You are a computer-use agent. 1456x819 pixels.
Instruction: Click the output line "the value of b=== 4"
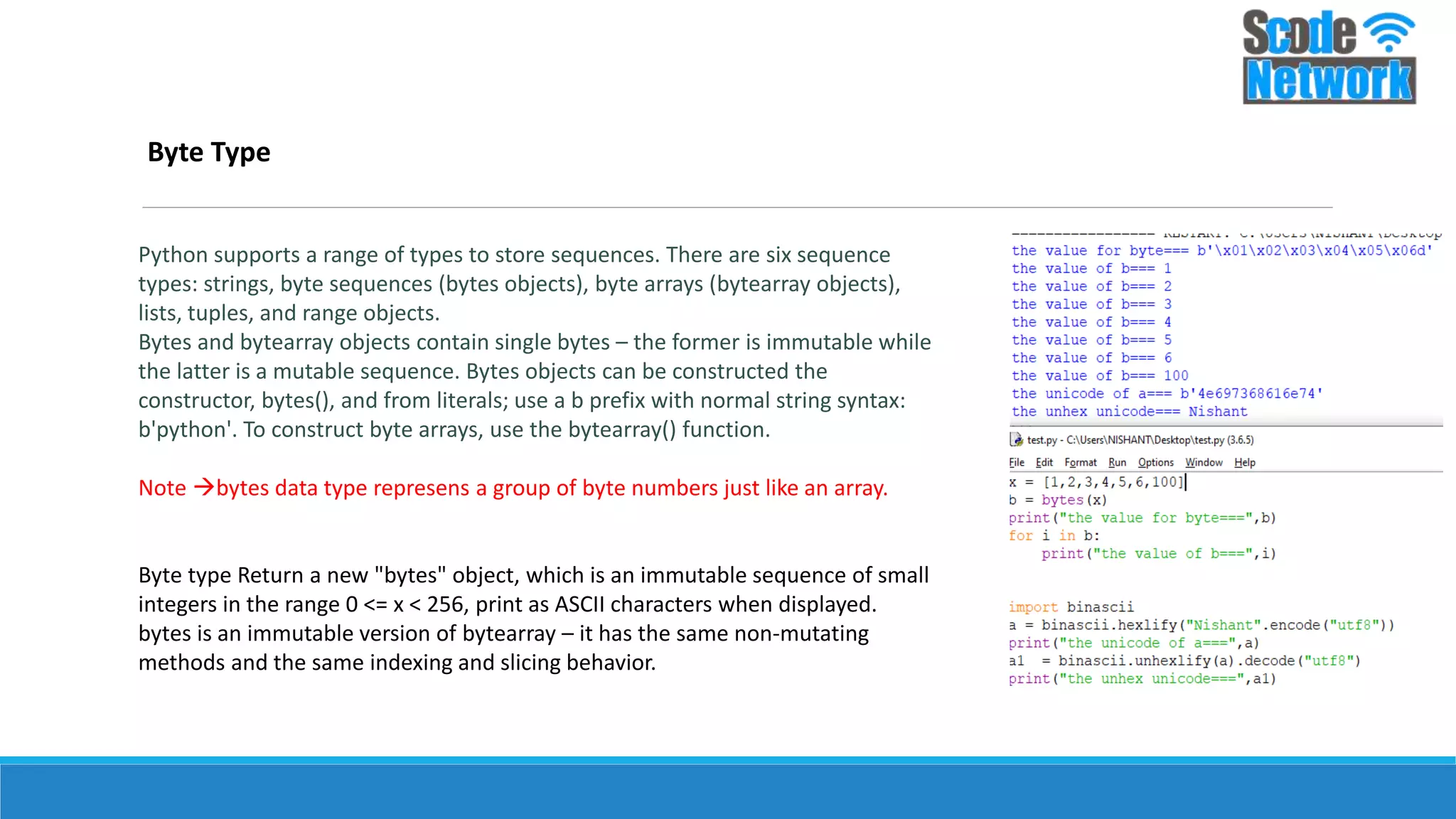pyautogui.click(x=1091, y=321)
